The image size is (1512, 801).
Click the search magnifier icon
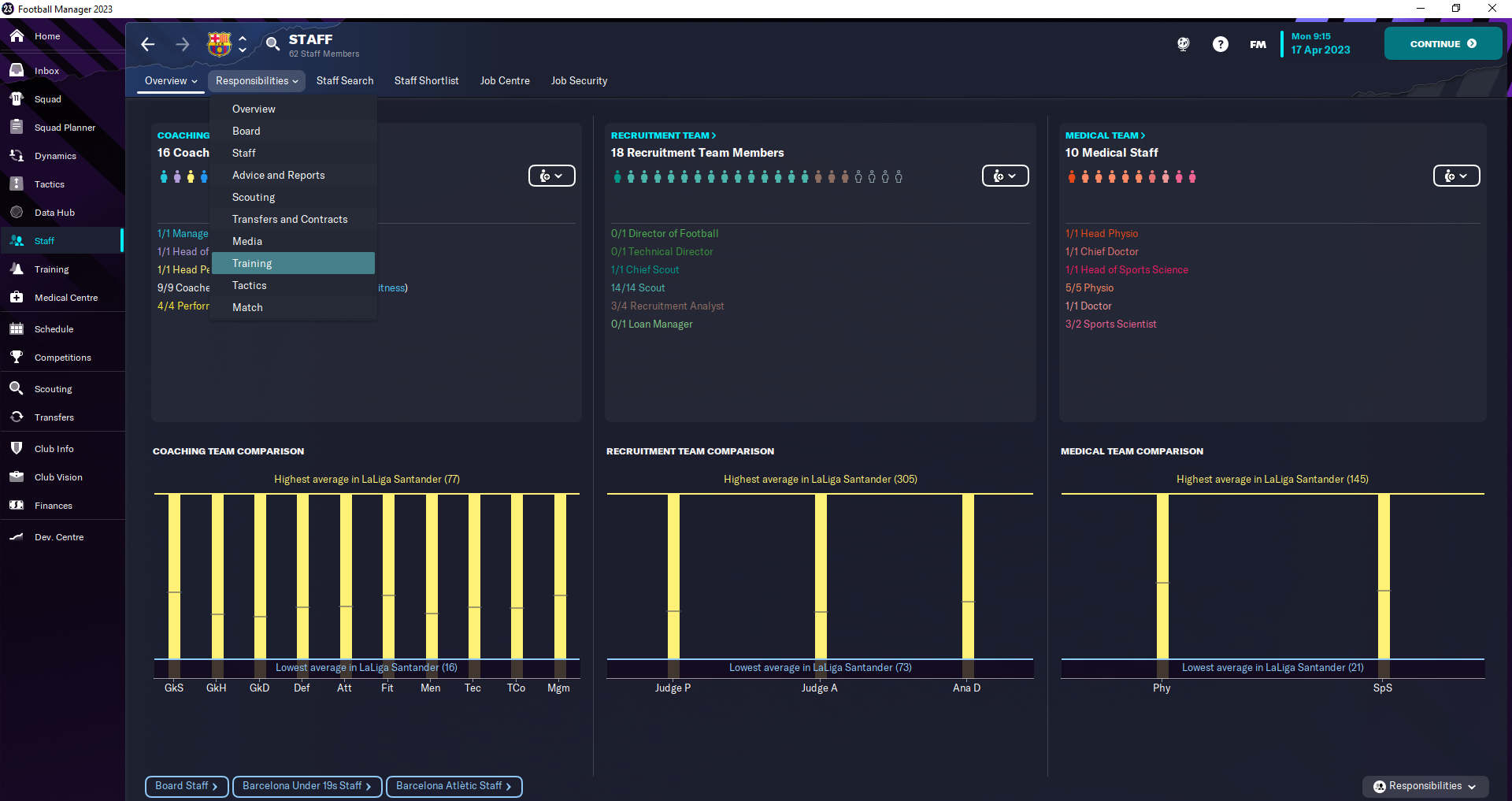[272, 43]
